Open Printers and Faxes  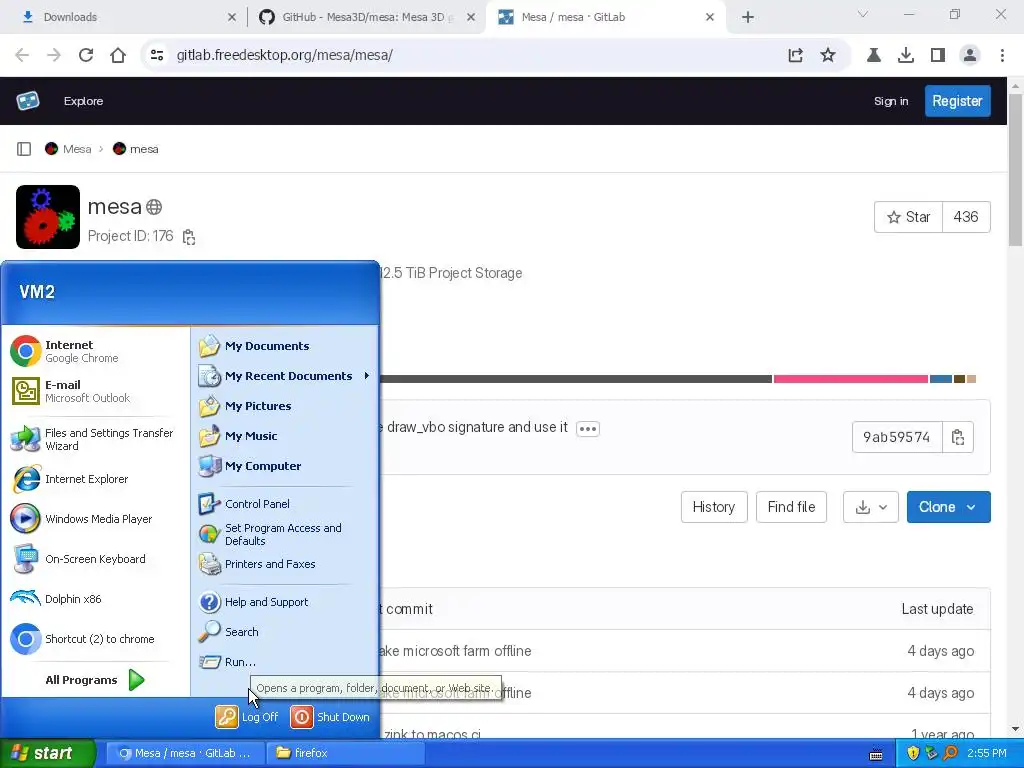(x=285, y=564)
